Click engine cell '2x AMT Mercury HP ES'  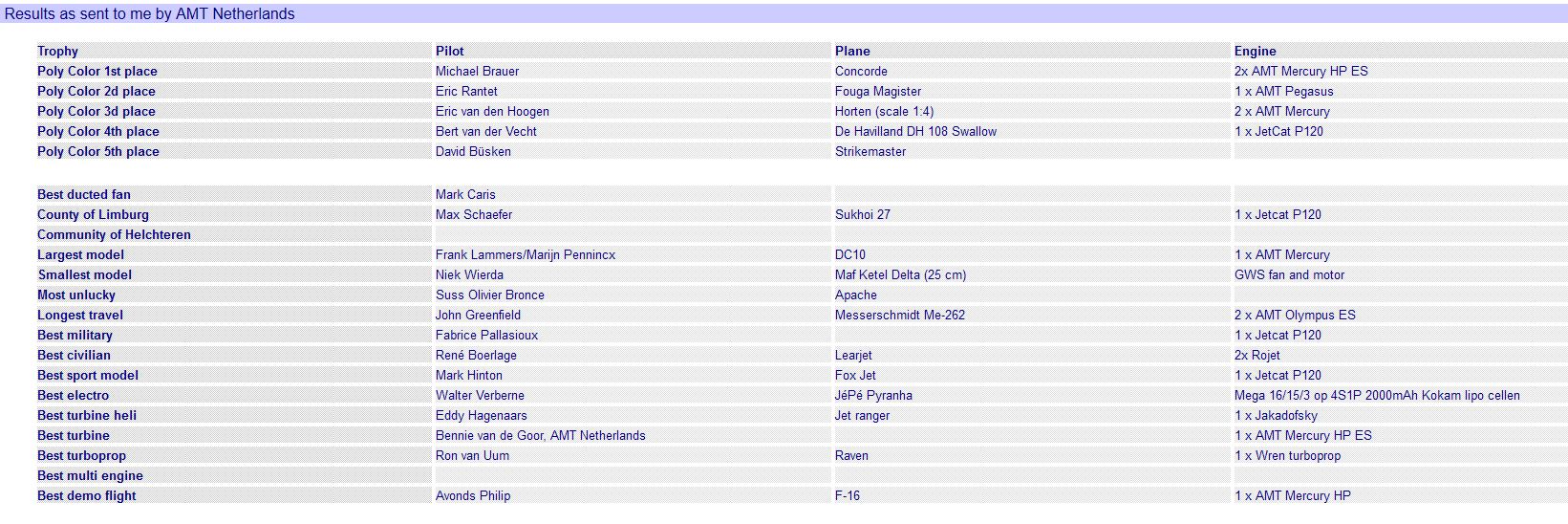coord(1301,71)
